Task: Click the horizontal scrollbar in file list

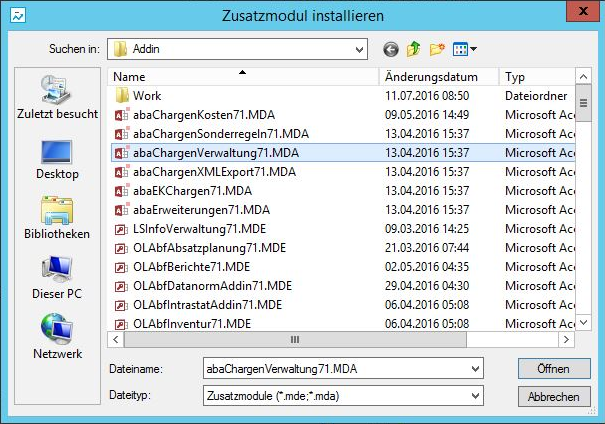Action: [295, 340]
